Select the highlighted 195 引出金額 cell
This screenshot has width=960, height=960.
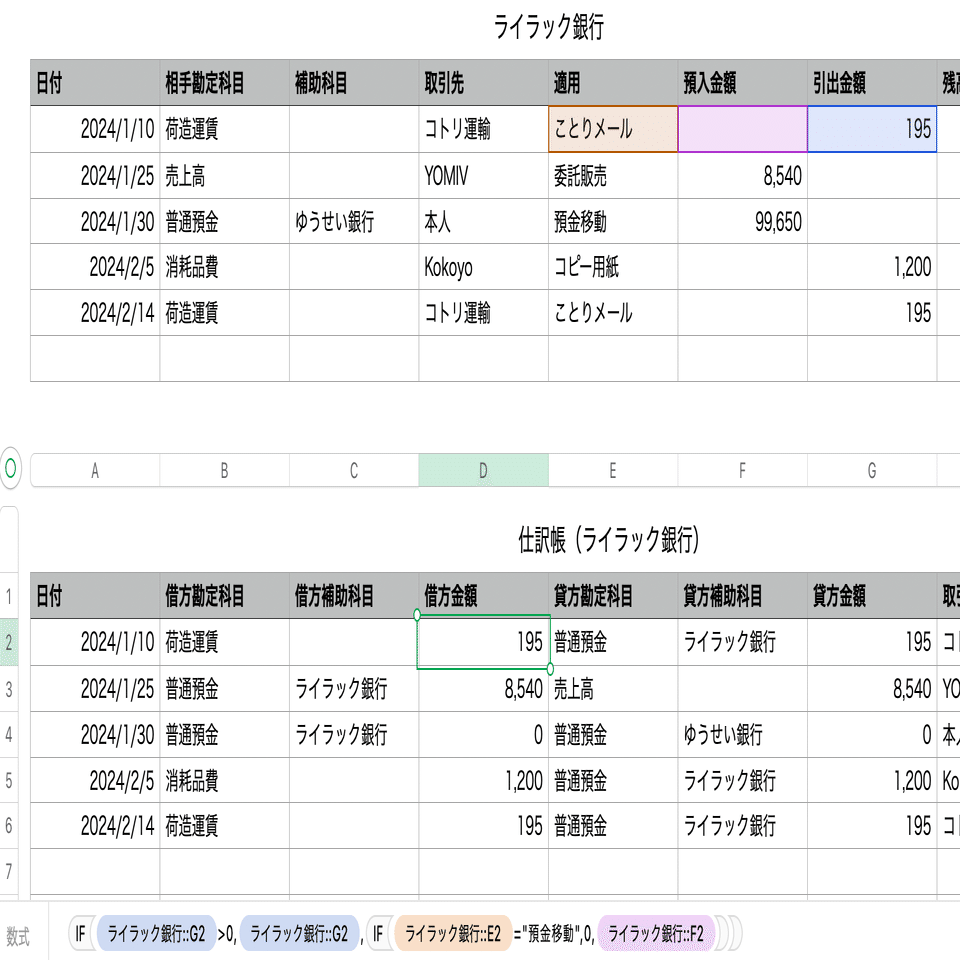pyautogui.click(x=871, y=129)
